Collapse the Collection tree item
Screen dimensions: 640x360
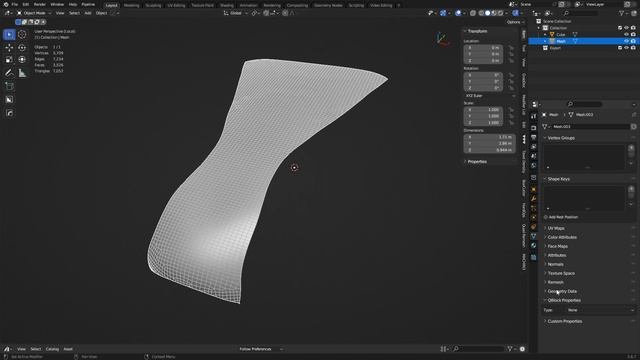coord(539,28)
